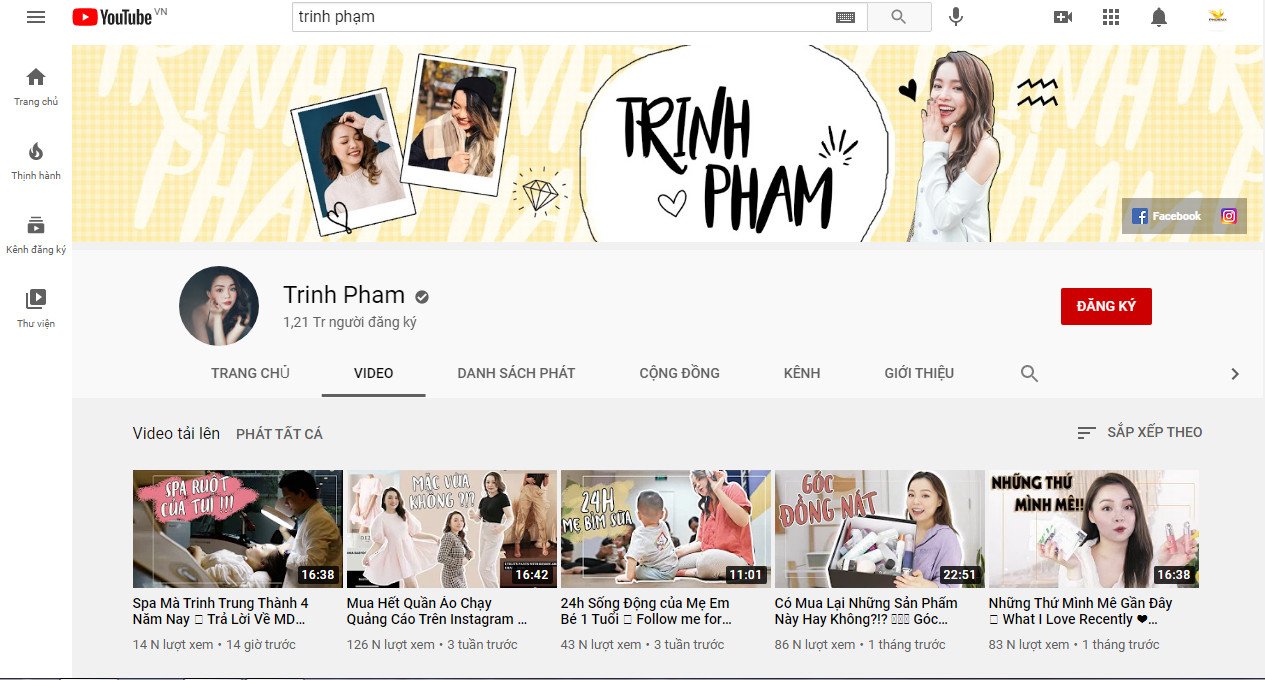
Task: Click PHÁT TẤT CẢ play all
Action: (280, 434)
